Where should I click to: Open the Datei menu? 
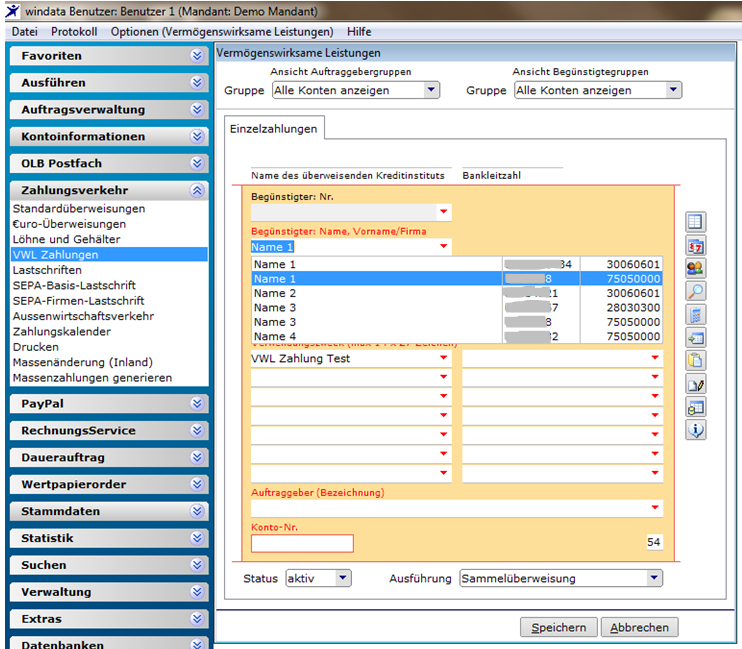point(25,32)
